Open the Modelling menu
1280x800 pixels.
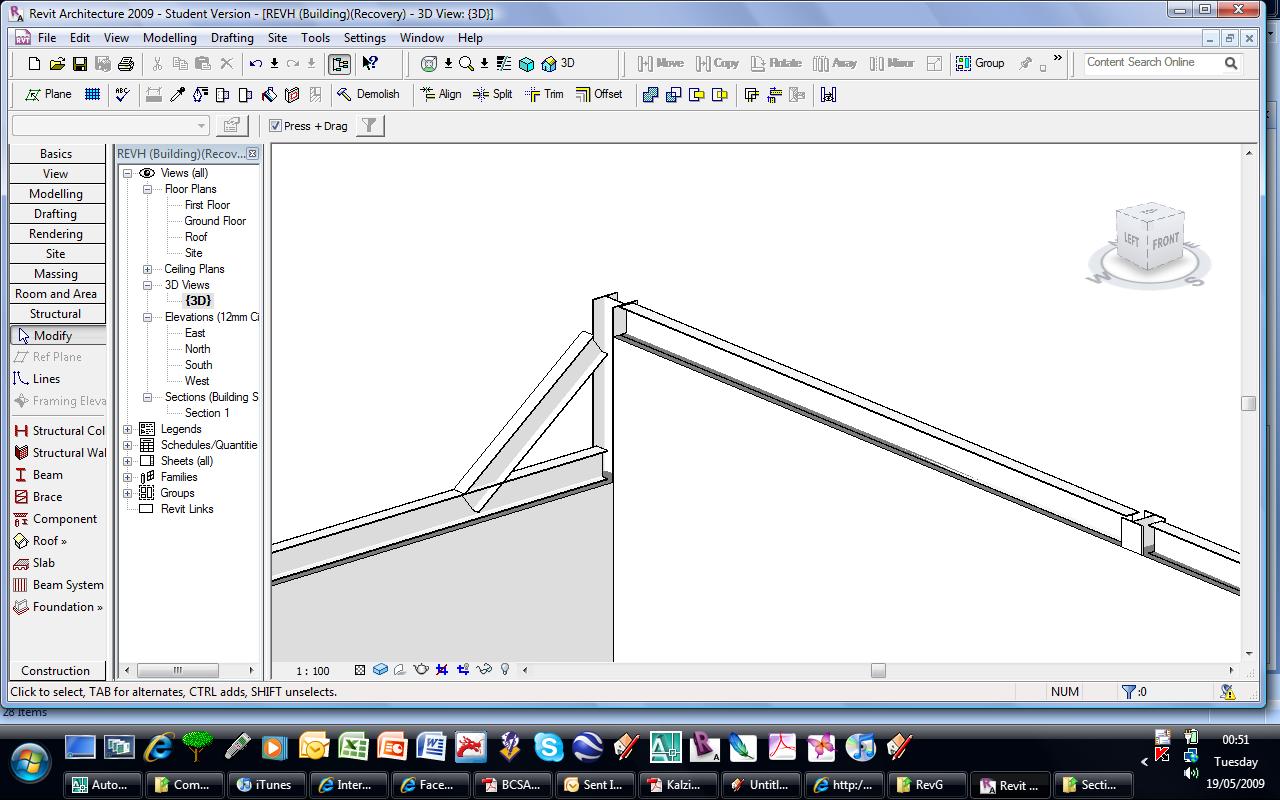[169, 38]
